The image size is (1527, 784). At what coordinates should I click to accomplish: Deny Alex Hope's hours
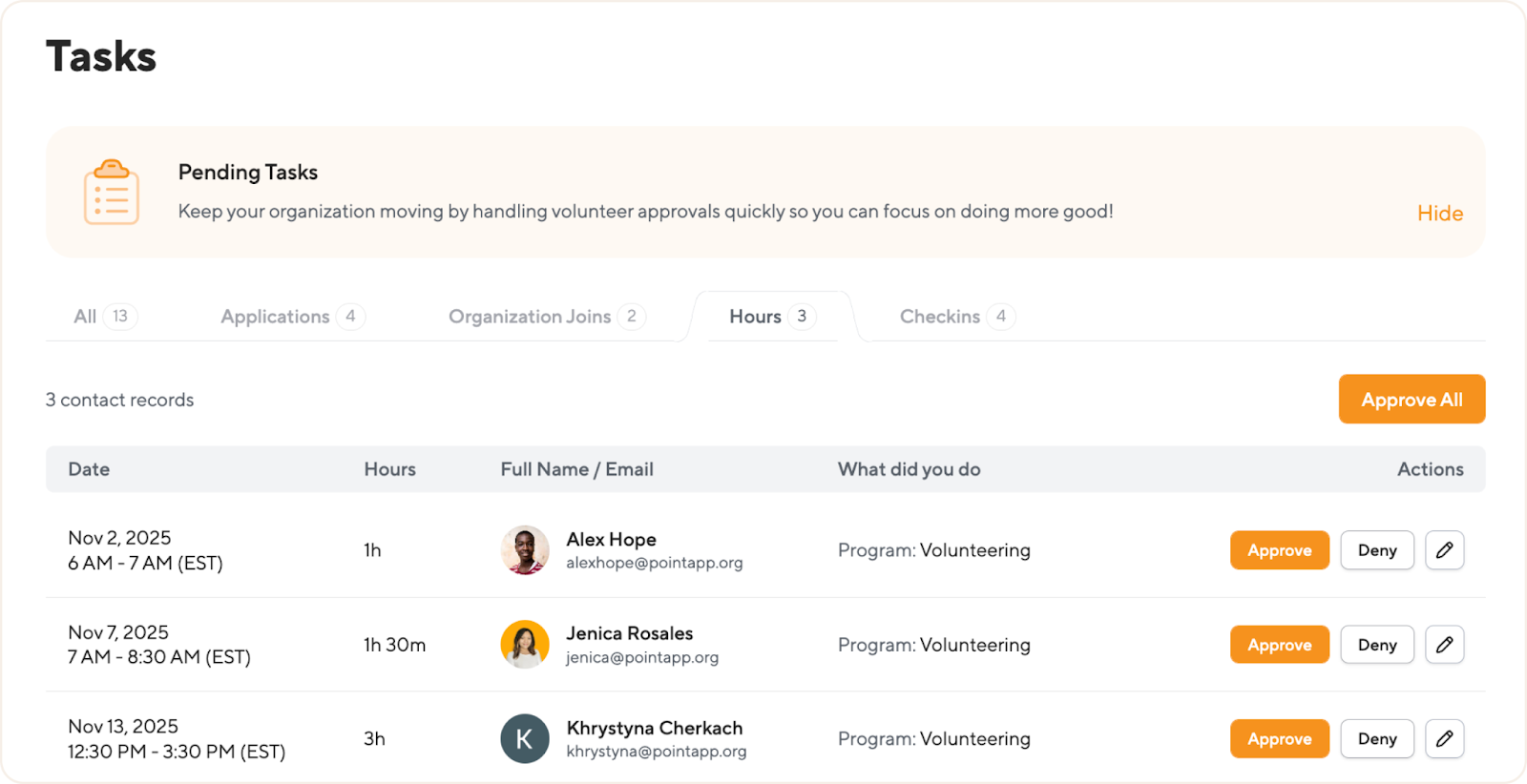[1377, 550]
